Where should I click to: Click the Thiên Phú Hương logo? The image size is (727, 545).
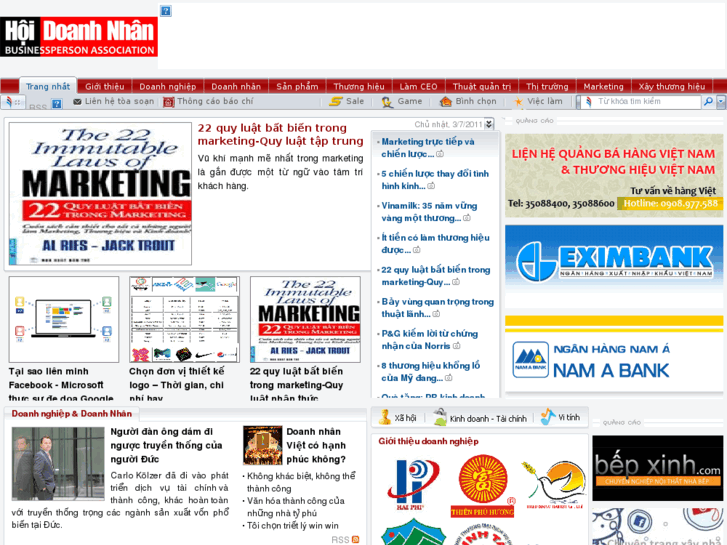coord(483,486)
